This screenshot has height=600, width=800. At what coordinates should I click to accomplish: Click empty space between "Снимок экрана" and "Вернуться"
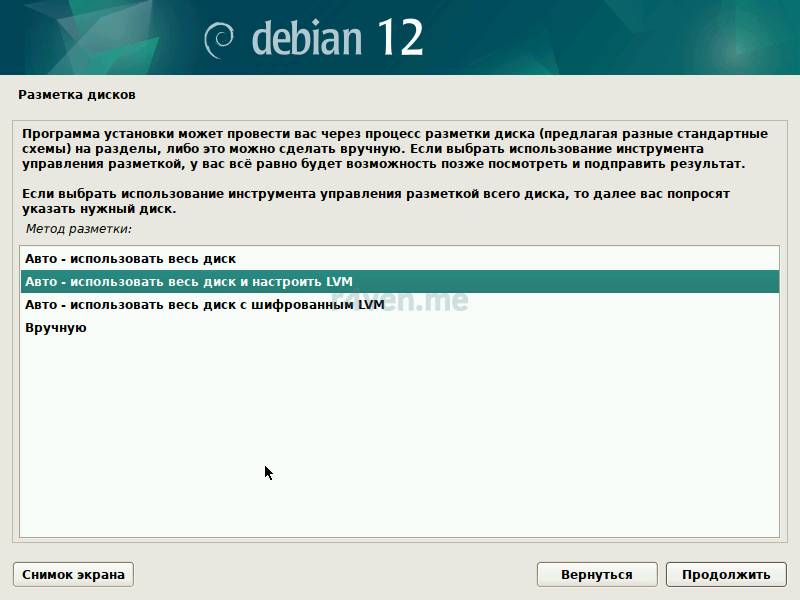[335, 574]
